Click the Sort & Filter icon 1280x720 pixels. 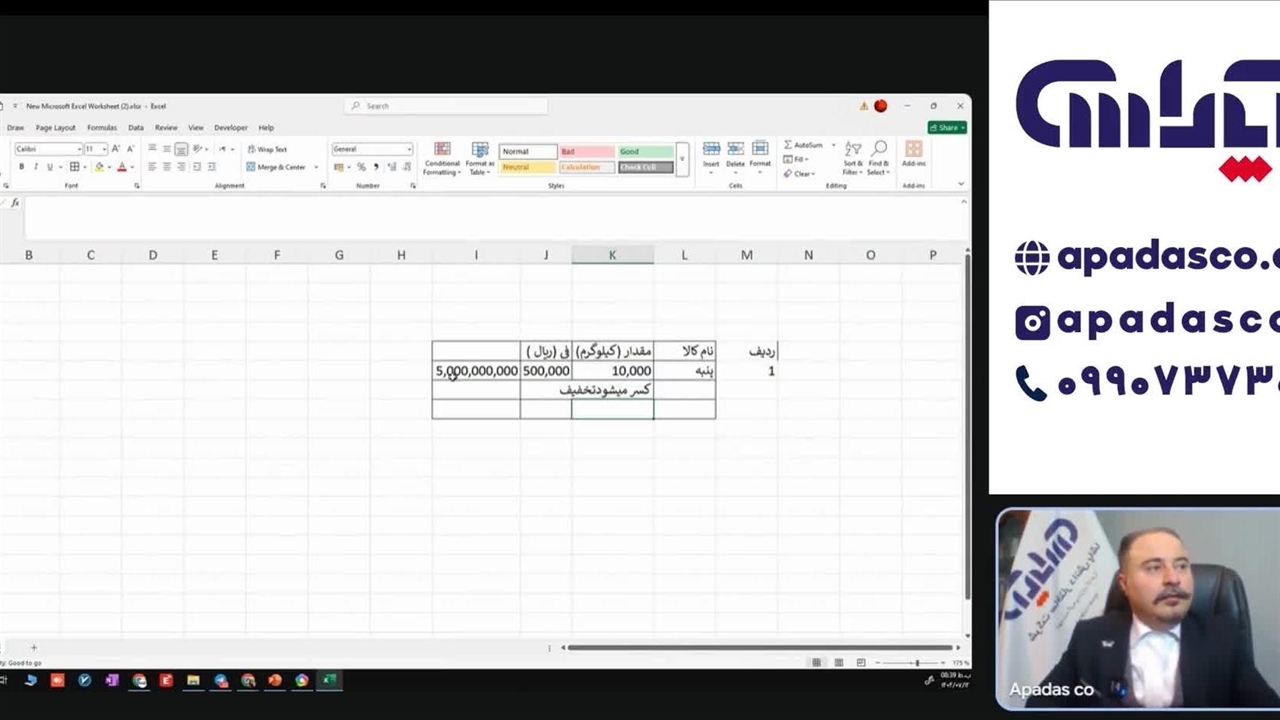point(853,150)
